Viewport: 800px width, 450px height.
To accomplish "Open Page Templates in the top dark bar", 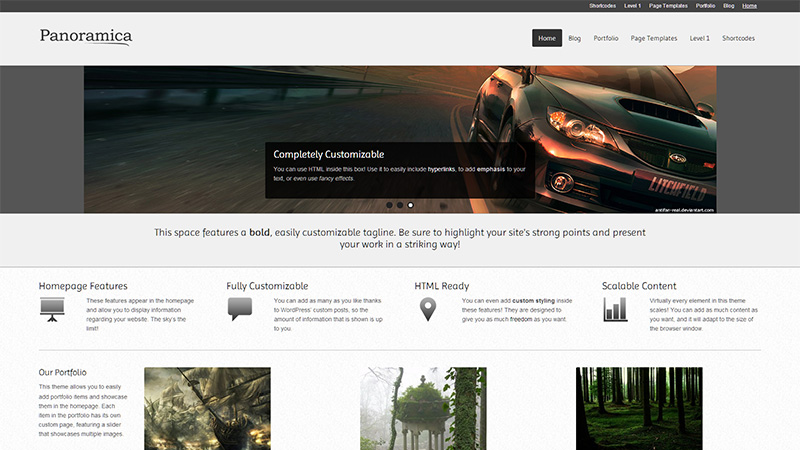I will coord(668,6).
